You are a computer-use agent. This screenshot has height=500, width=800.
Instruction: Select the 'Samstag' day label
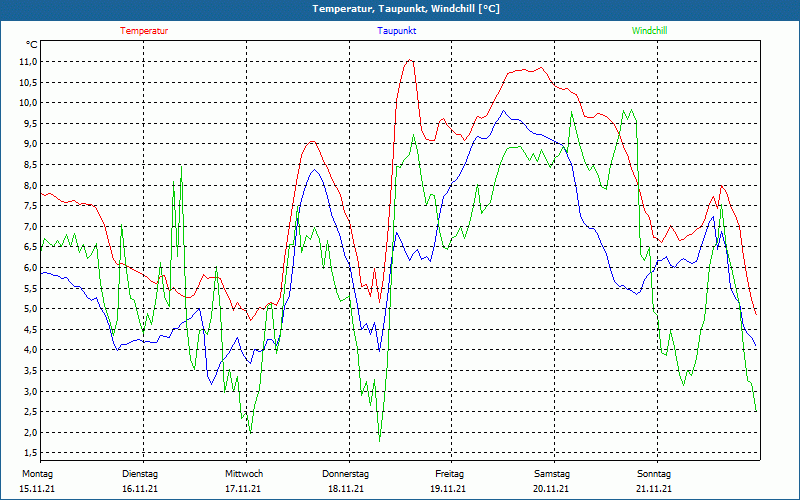(x=551, y=474)
